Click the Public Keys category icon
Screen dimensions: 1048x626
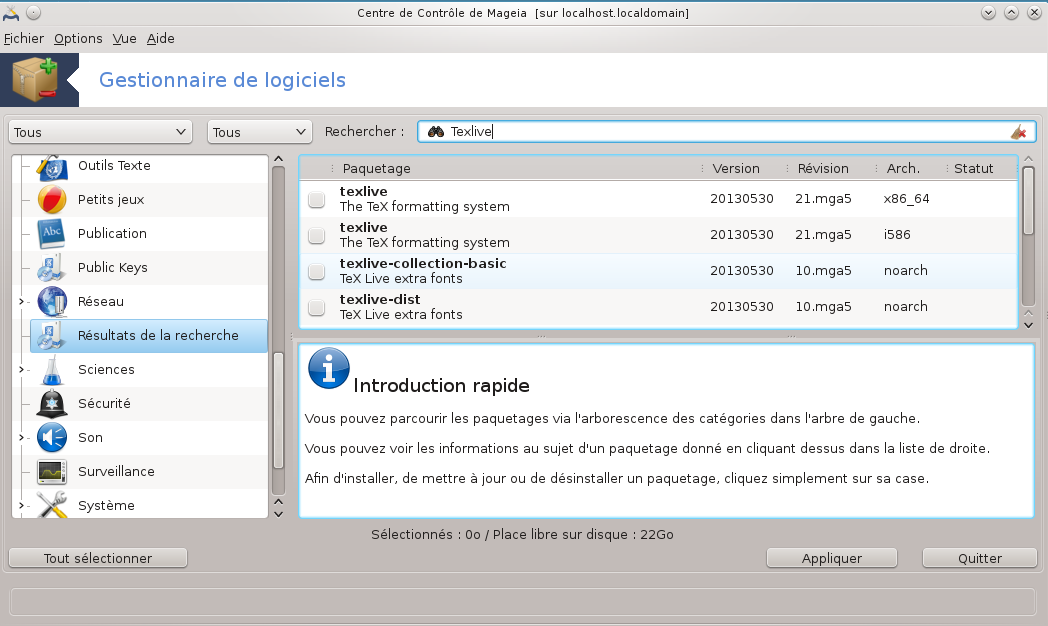[x=52, y=268]
